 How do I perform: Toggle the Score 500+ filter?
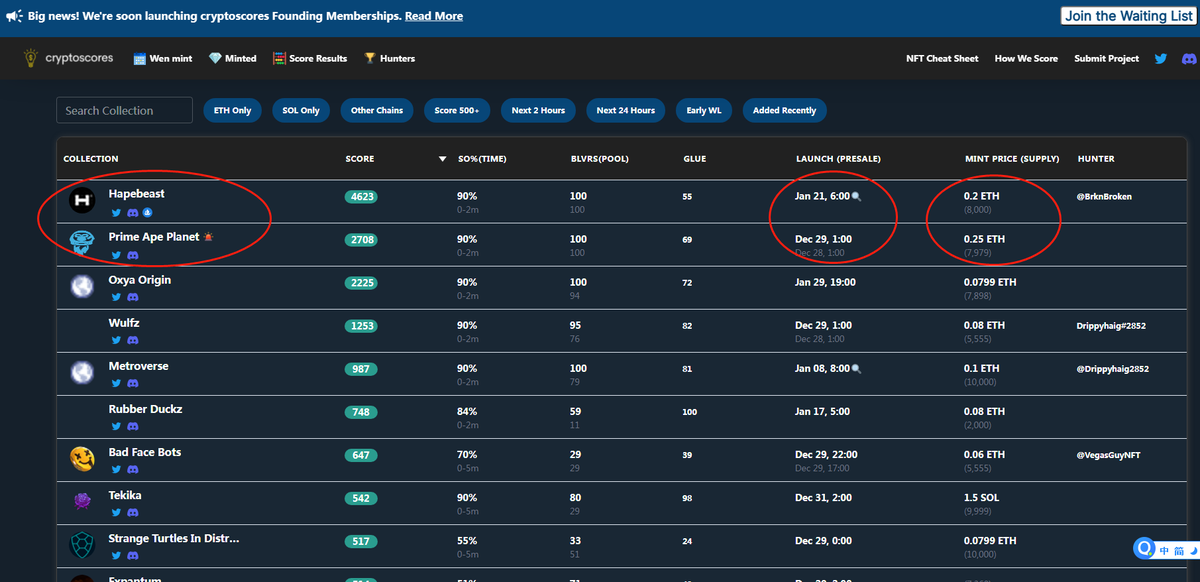(x=457, y=110)
